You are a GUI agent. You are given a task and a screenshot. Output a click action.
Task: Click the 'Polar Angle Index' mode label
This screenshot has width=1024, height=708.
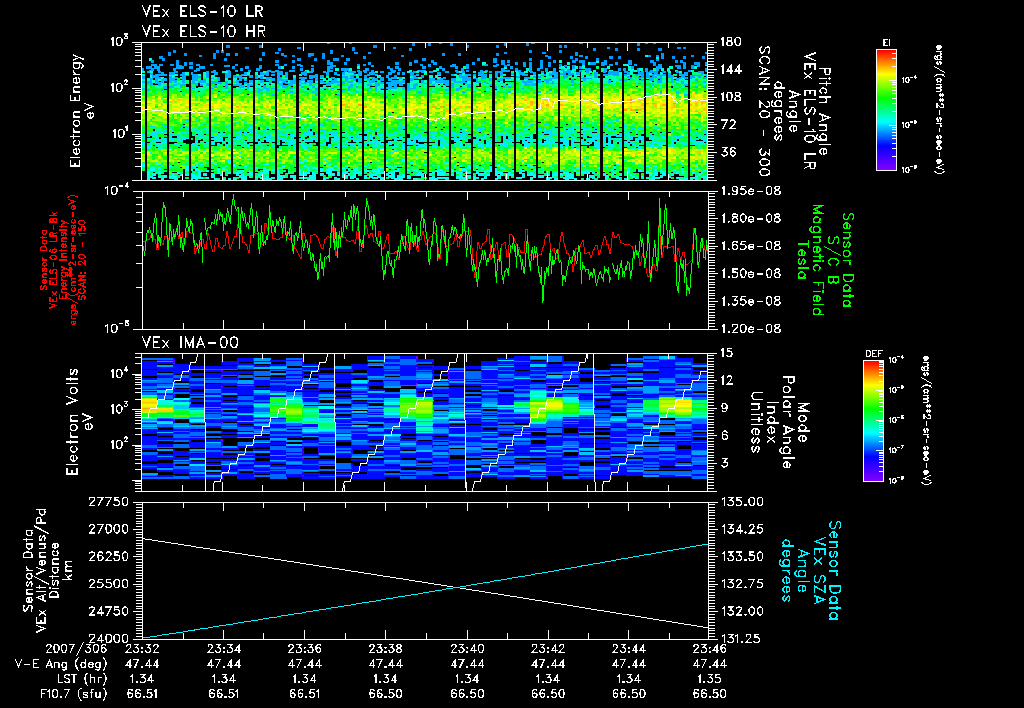(779, 422)
